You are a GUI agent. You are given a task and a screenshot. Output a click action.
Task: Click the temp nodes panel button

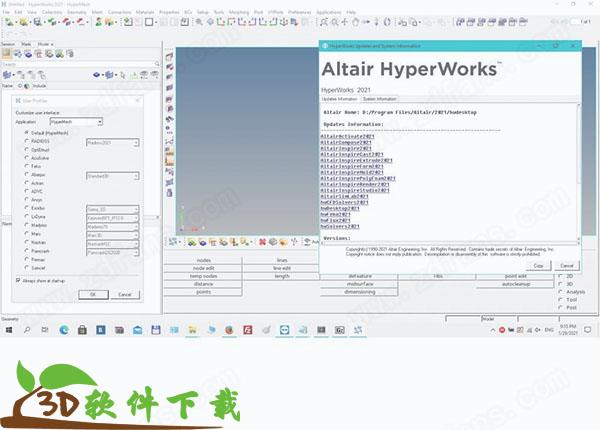(x=203, y=276)
